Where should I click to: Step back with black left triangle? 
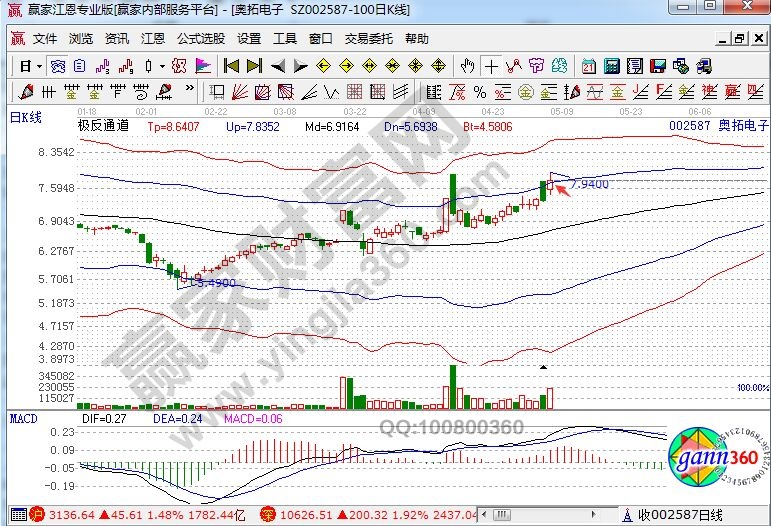(278, 66)
